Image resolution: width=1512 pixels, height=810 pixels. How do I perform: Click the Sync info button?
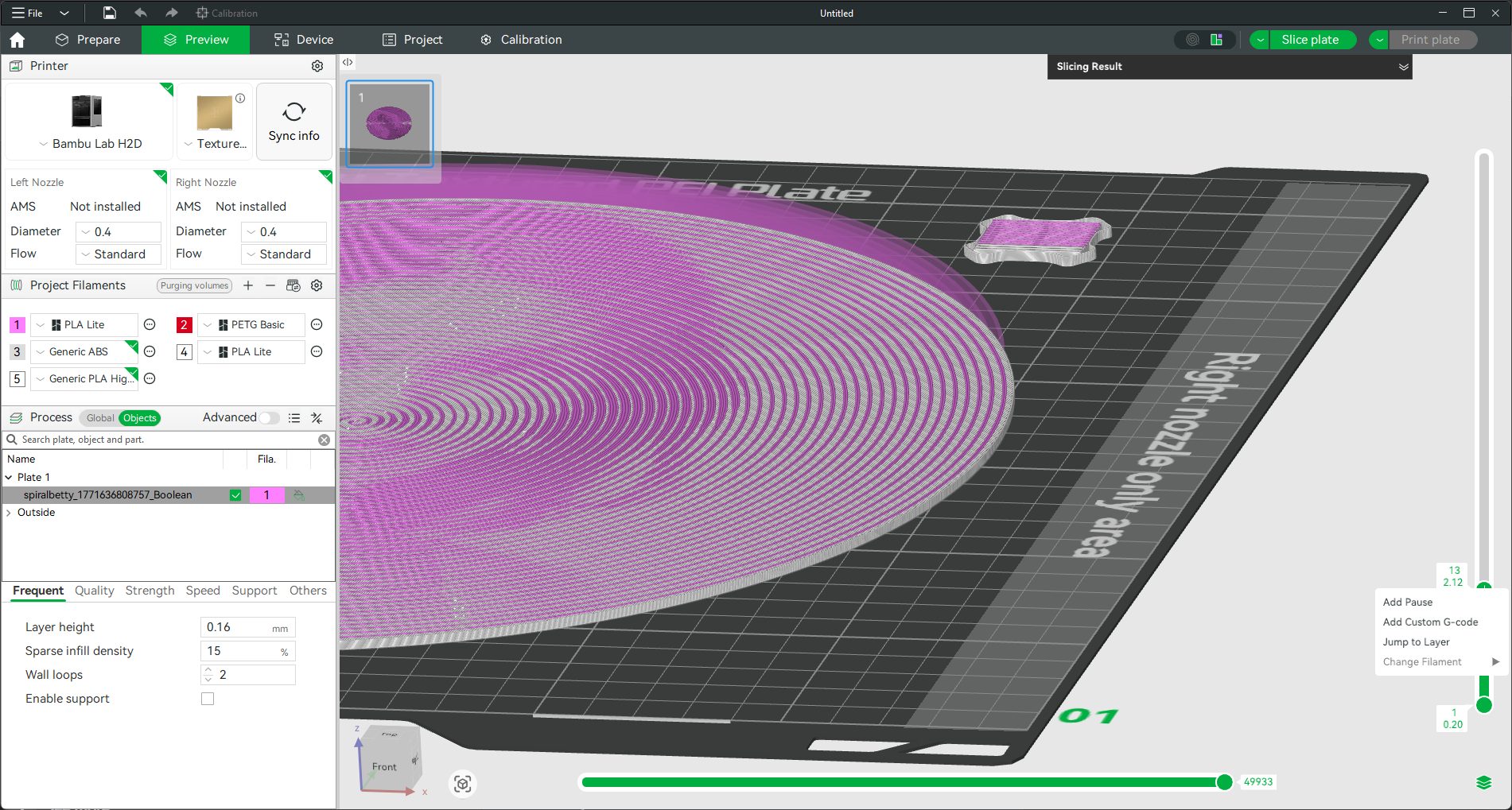tap(293, 122)
